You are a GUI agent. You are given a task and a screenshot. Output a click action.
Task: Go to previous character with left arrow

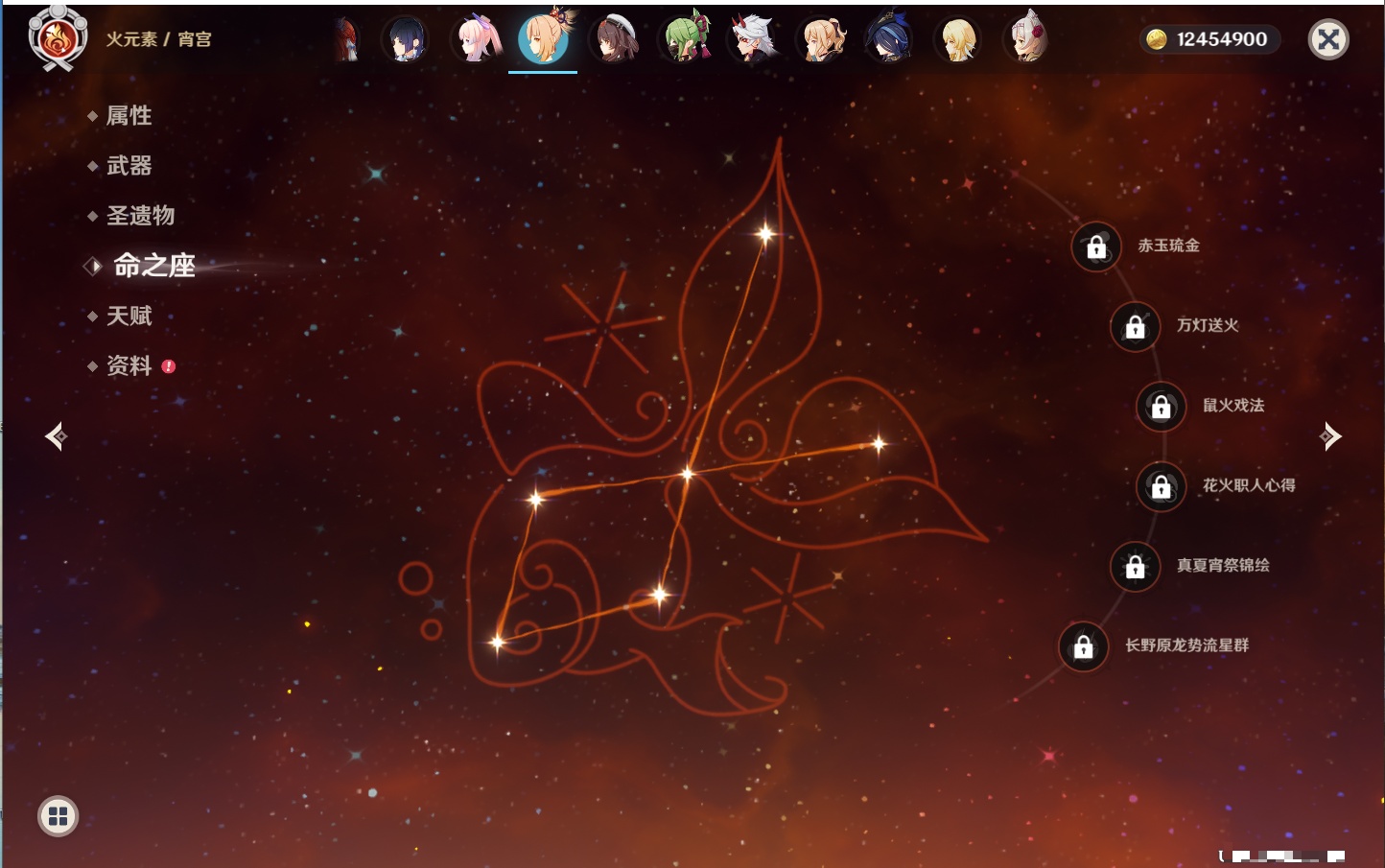pyautogui.click(x=56, y=436)
